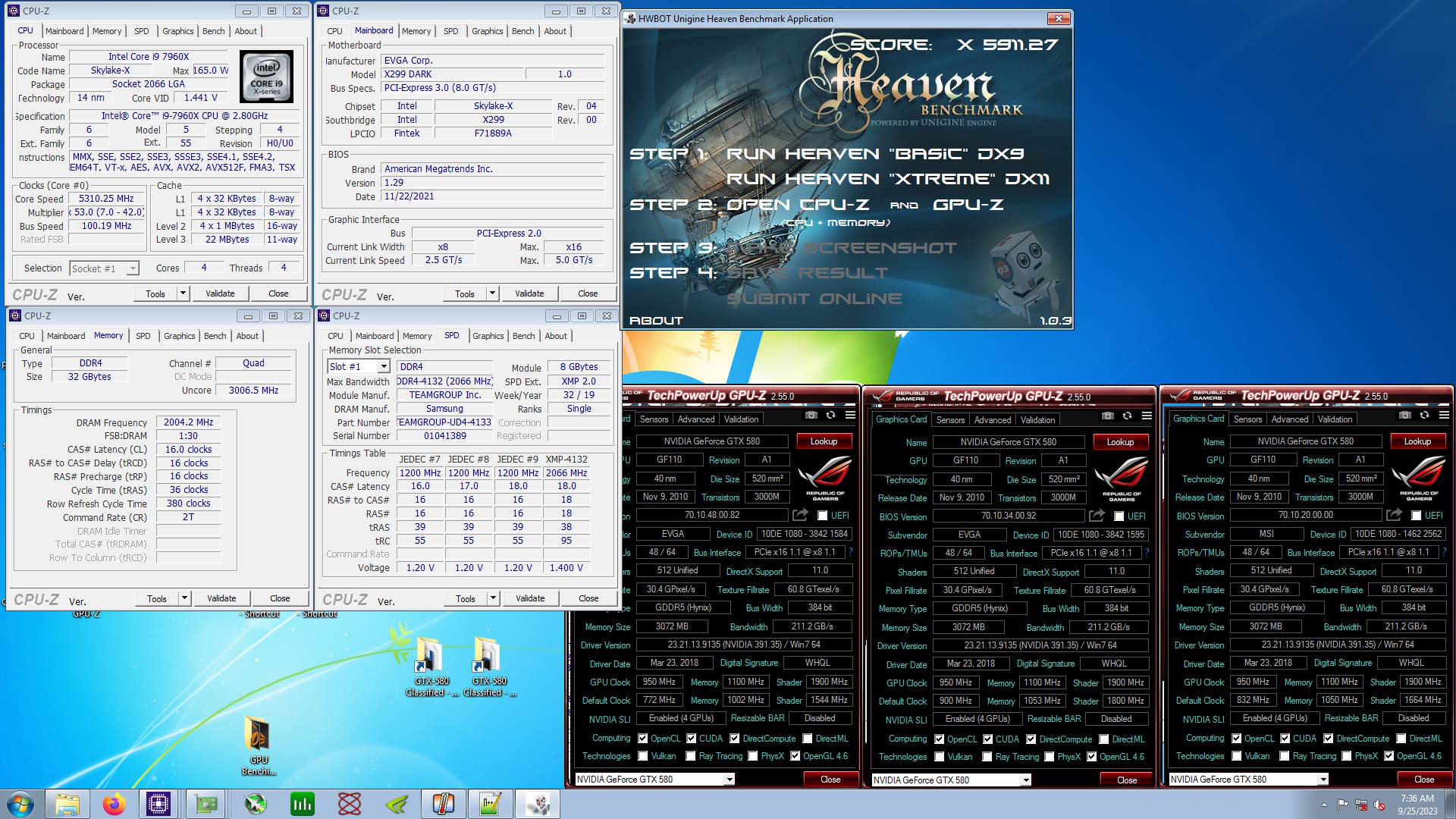The height and width of the screenshot is (819, 1456).
Task: Toggle the OpenGL 4.6 checkbox in the MSI GPU-Z window
Action: [1389, 756]
